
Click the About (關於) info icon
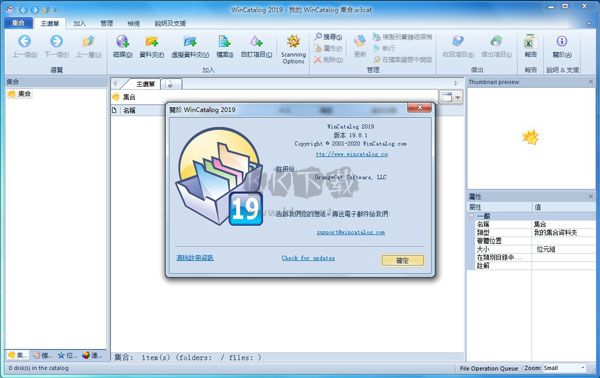[562, 41]
